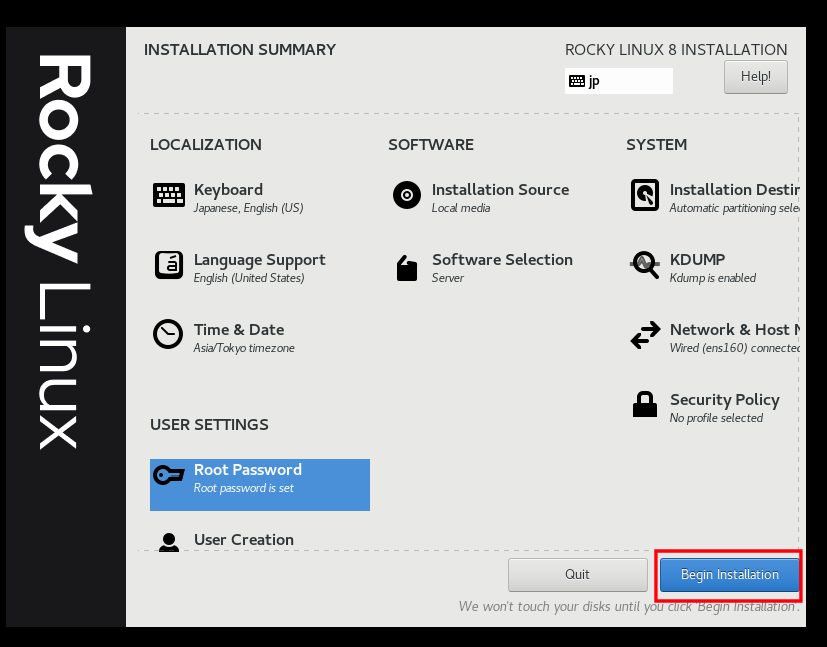Click the Installation Destination disk icon
This screenshot has width=827, height=647.
pyautogui.click(x=645, y=195)
